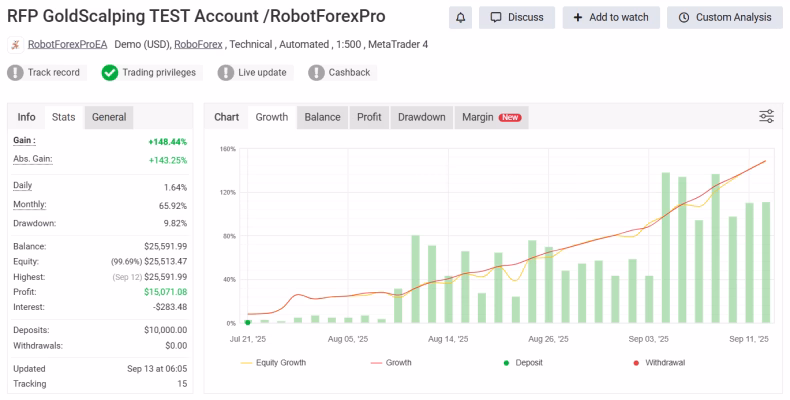Click the Live update status icon
Viewport: 790px width, 400px height.
(x=226, y=73)
